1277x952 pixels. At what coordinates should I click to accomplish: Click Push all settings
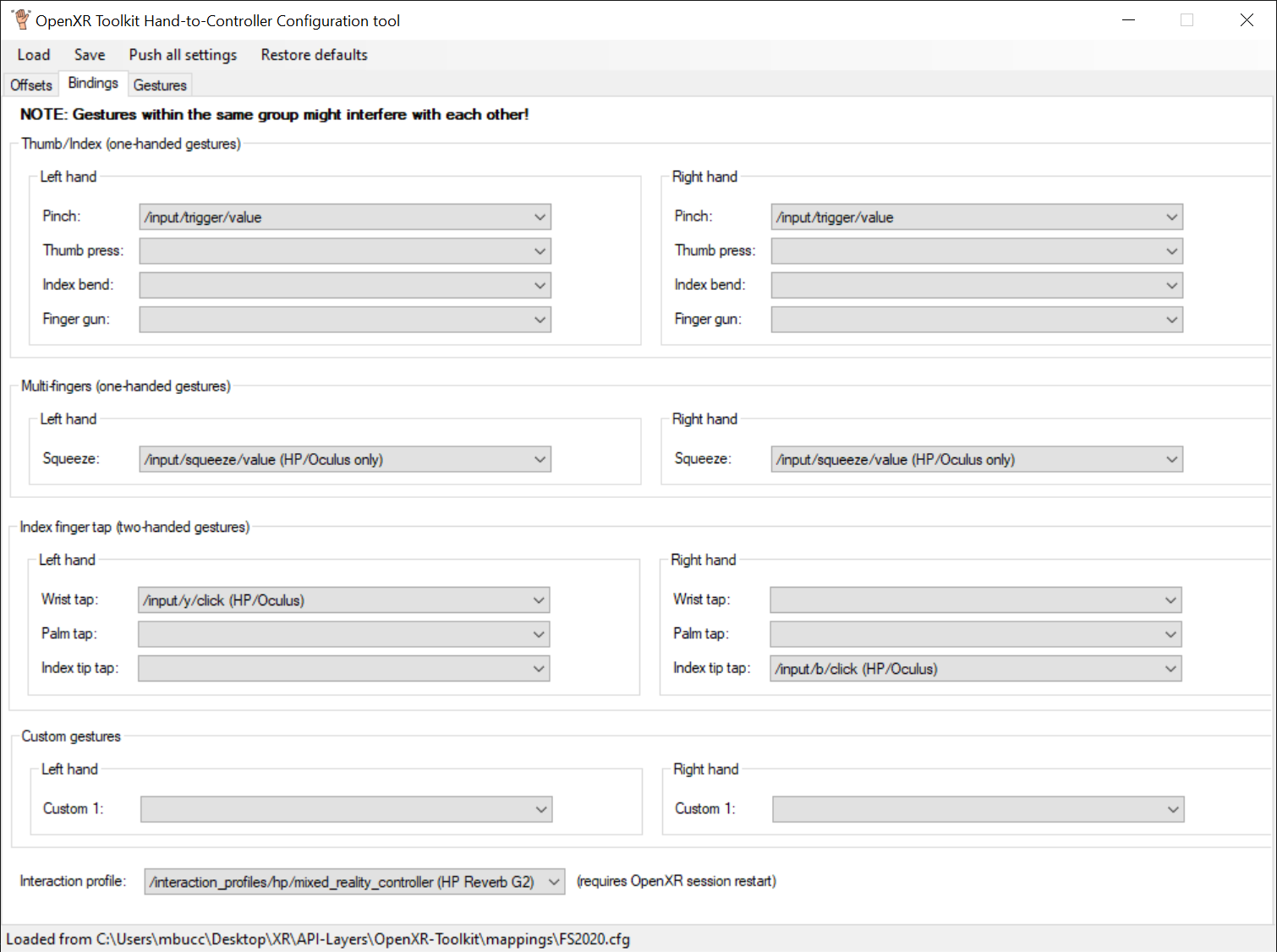click(x=182, y=54)
